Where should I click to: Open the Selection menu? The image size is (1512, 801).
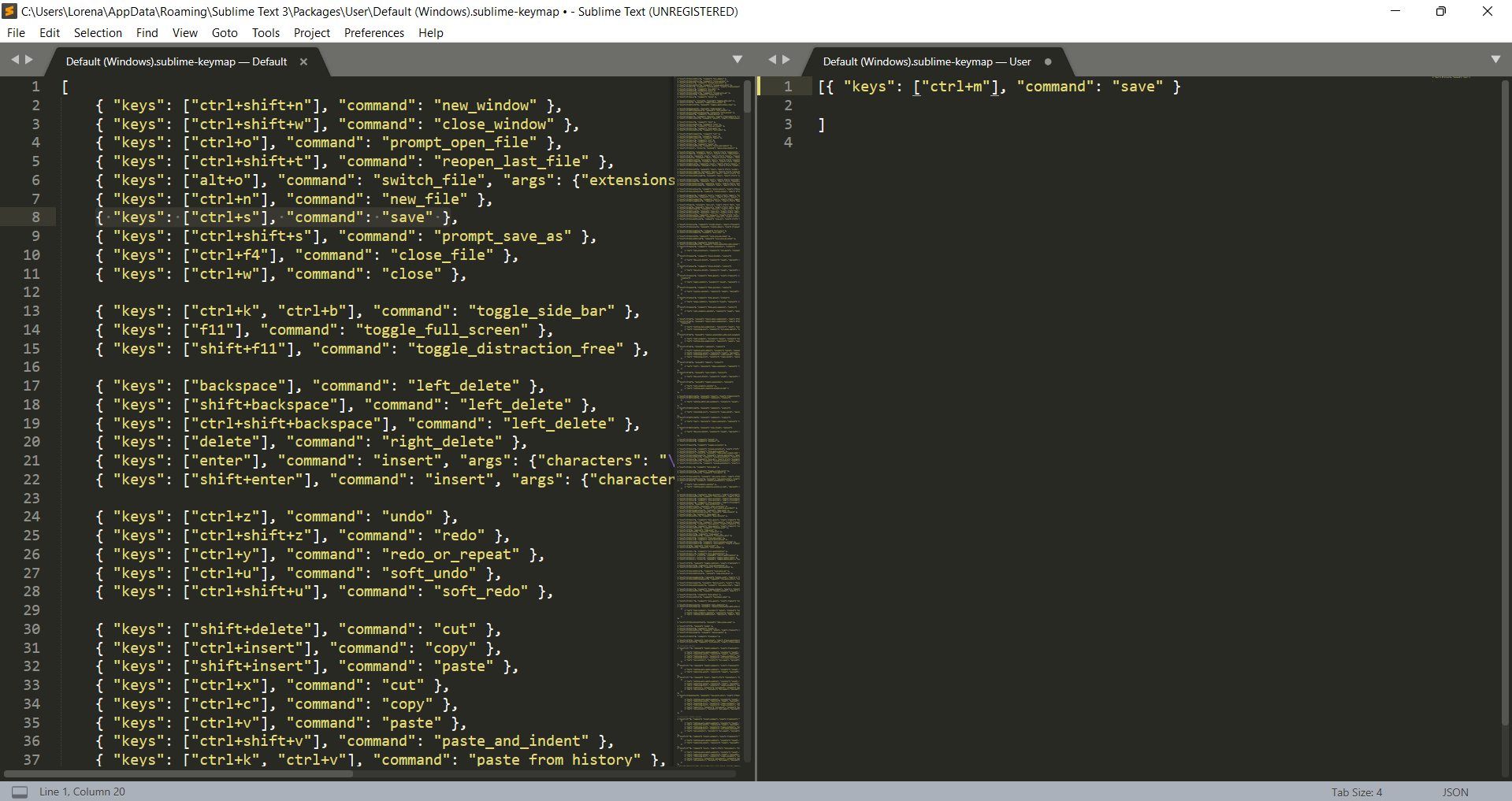tap(98, 33)
